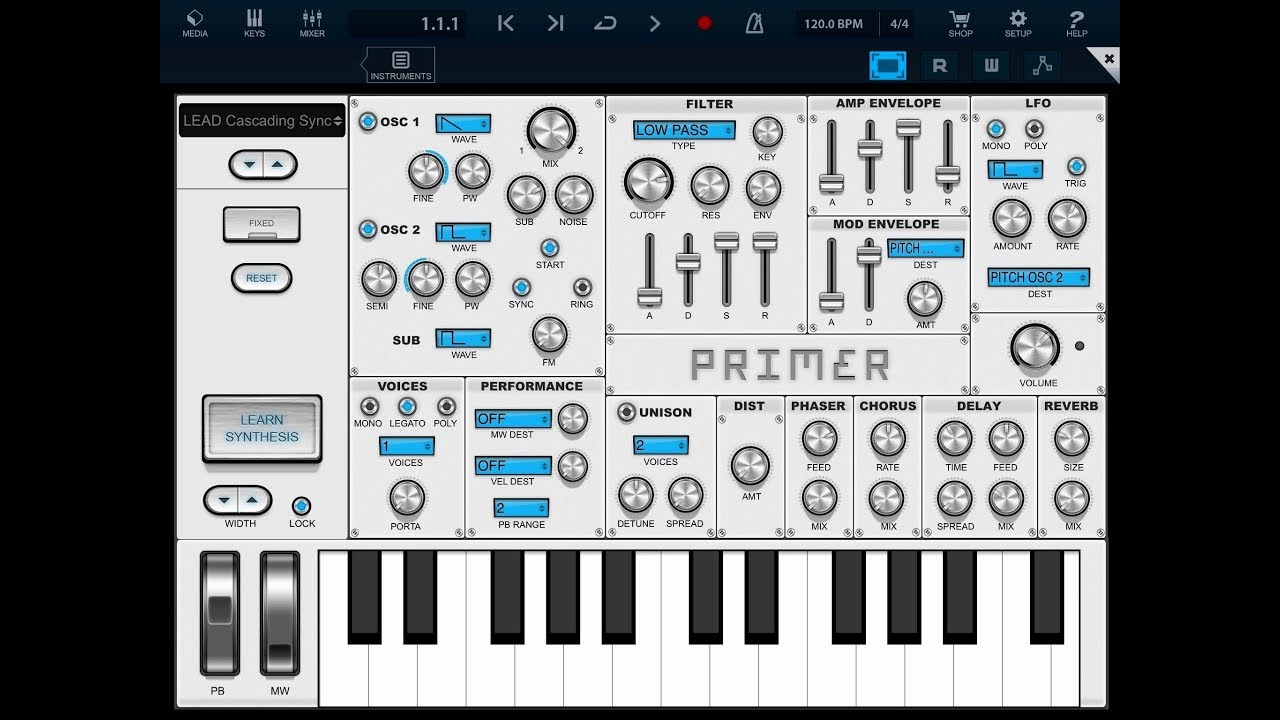This screenshot has height=720, width=1280.
Task: Select the instrument view icon
Action: (887, 66)
